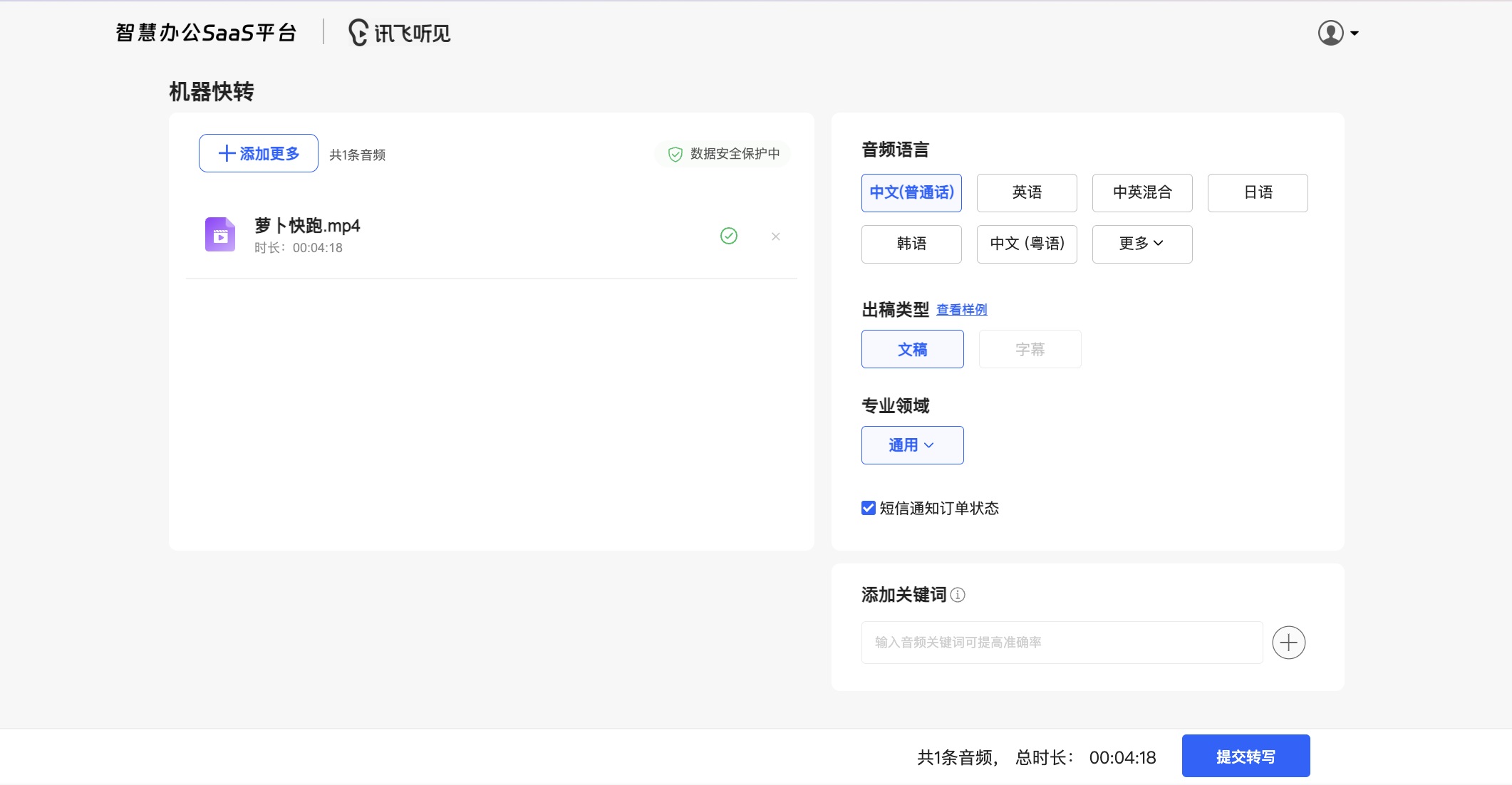1512x785 pixels.
Task: Click the 讯飞听见 app logo icon
Action: (357, 33)
